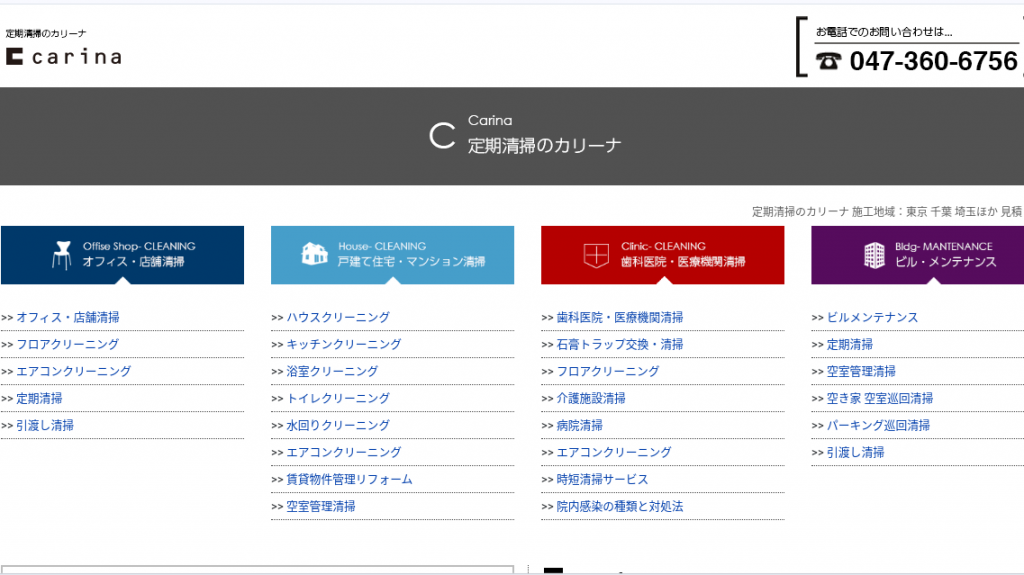Go to 賃貸物件管理リフォーム link

(x=349, y=480)
